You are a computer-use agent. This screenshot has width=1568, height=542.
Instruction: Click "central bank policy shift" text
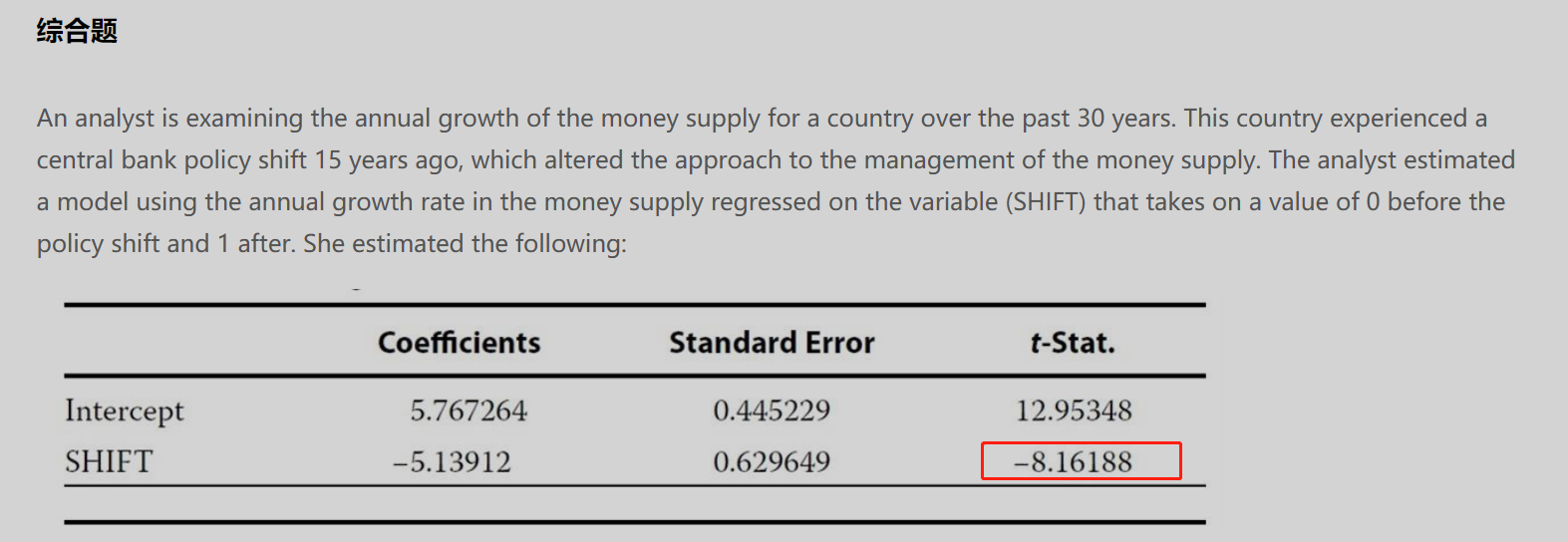pos(171,160)
